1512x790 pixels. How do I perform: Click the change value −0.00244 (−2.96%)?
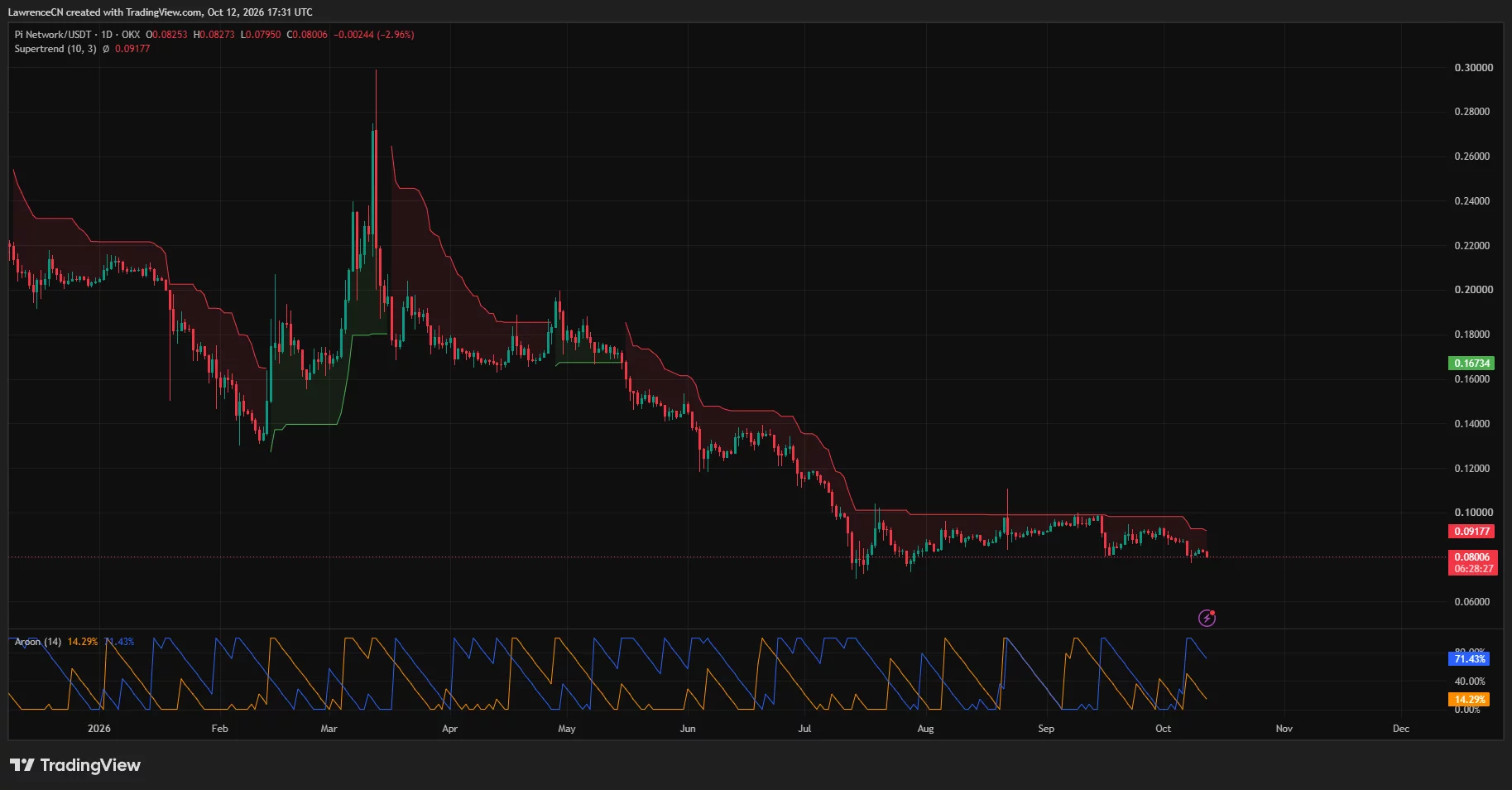374,35
